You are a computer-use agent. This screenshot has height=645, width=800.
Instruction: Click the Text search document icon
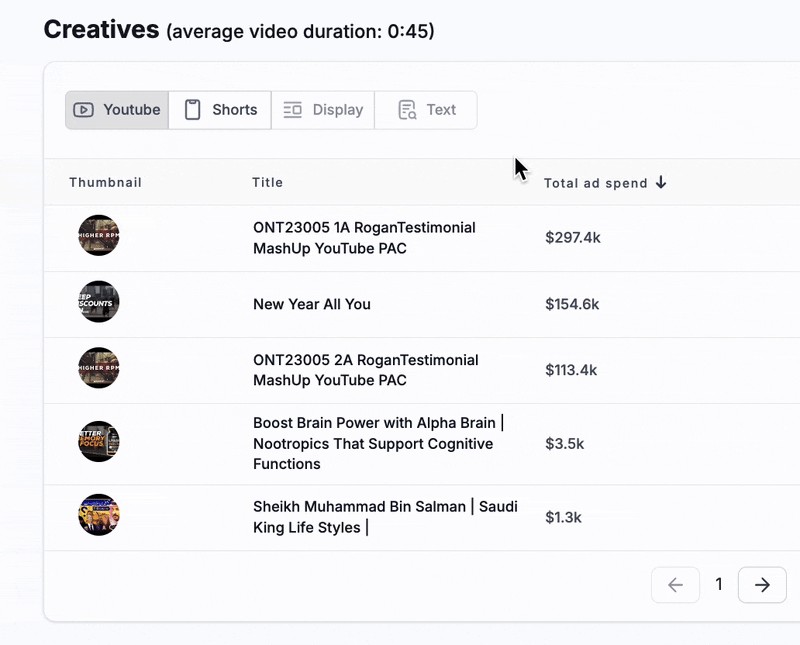pyautogui.click(x=407, y=110)
